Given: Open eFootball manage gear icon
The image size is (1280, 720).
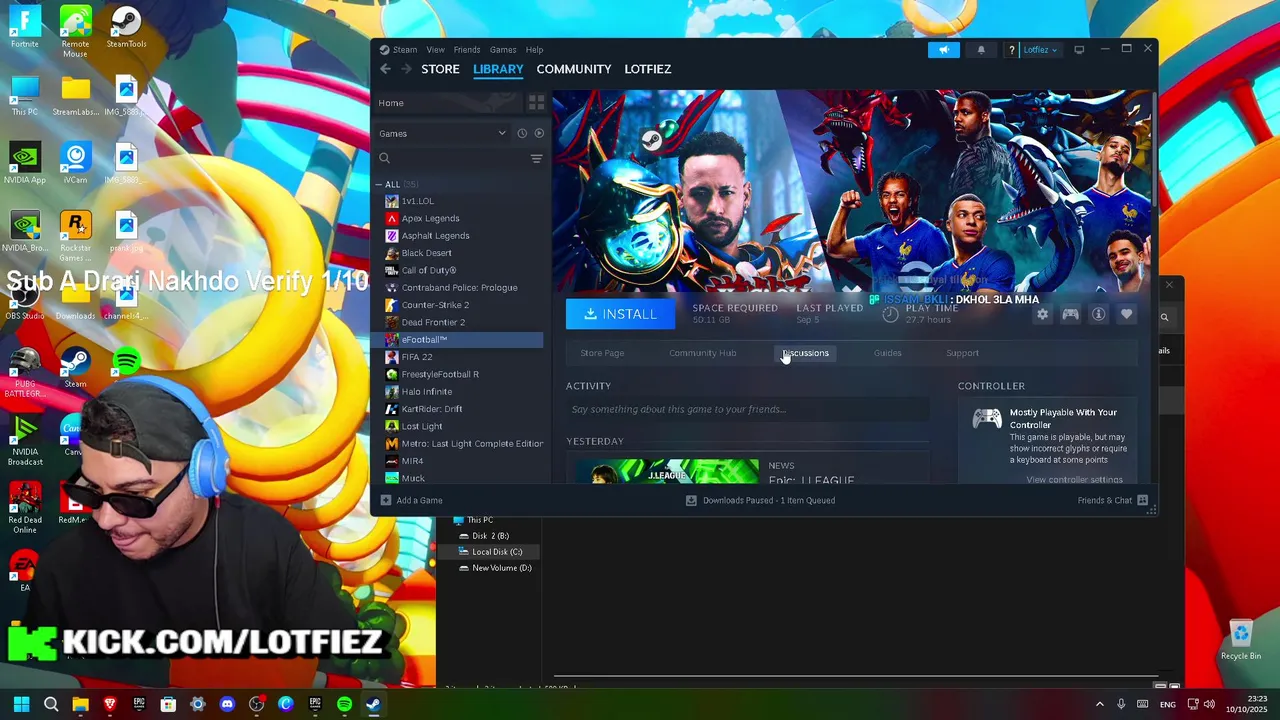Looking at the screenshot, I should coord(1042,314).
